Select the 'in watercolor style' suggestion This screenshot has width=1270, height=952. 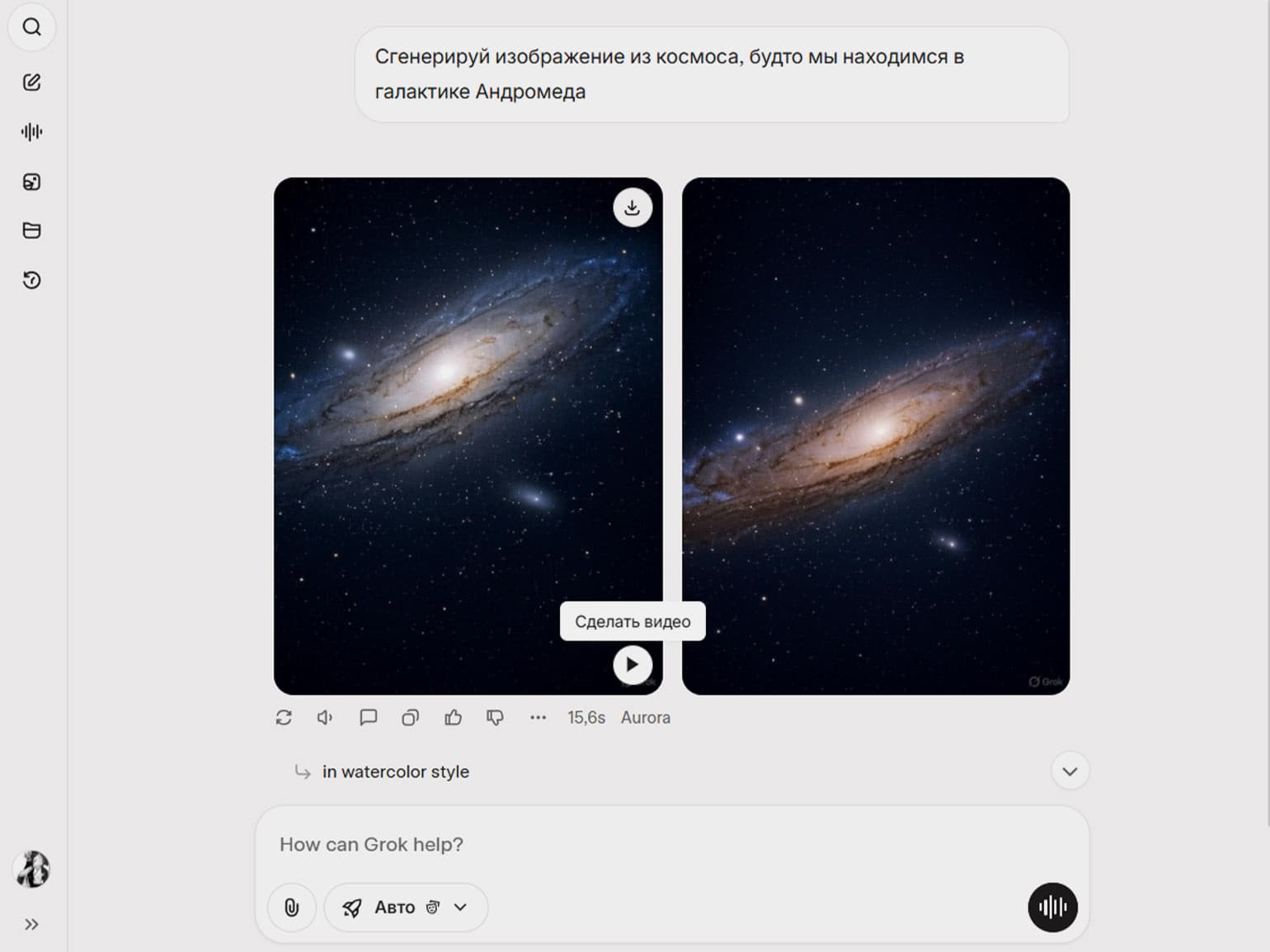tap(395, 772)
